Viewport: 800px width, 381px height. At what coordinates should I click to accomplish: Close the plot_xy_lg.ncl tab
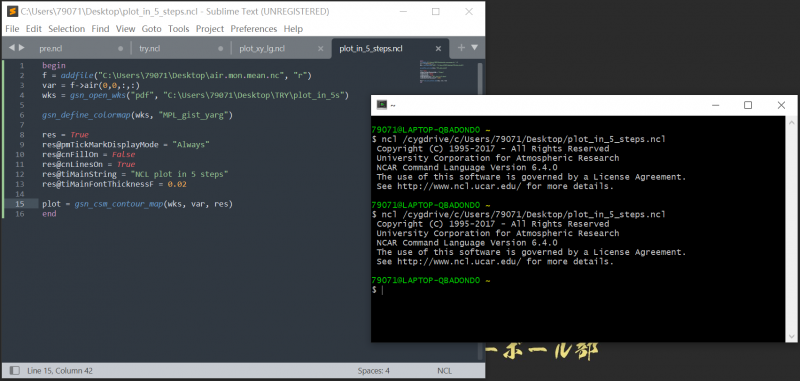coord(320,48)
